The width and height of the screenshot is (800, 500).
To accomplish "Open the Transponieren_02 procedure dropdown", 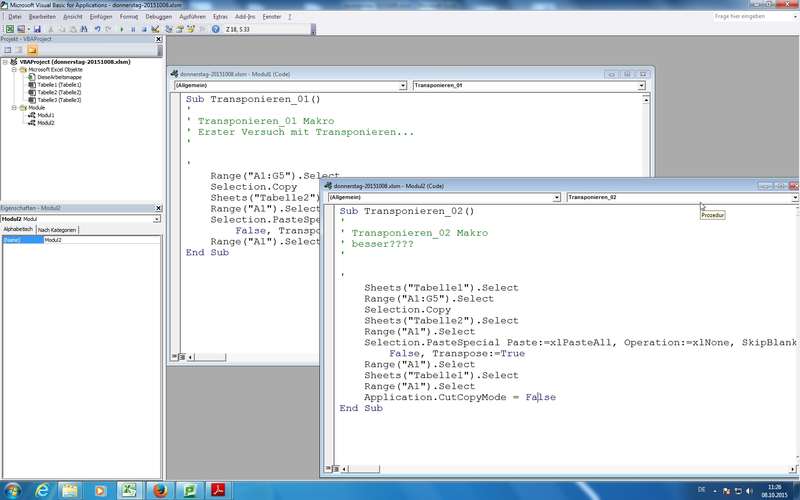I will tap(795, 198).
